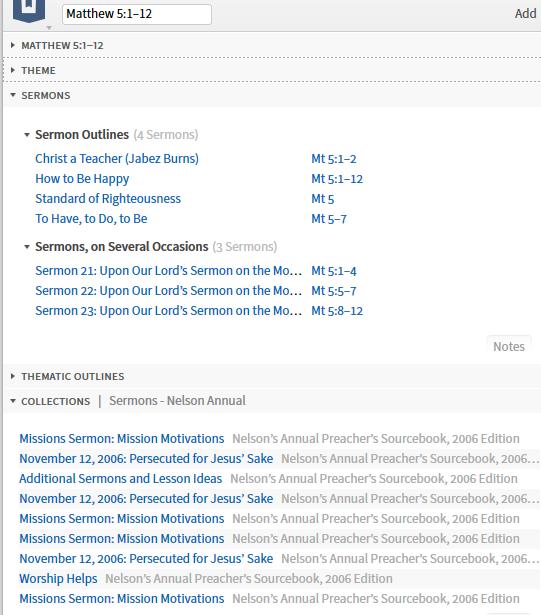This screenshot has width=541, height=615.
Task: Open the Standard of Righteousness outline
Action: coord(108,199)
